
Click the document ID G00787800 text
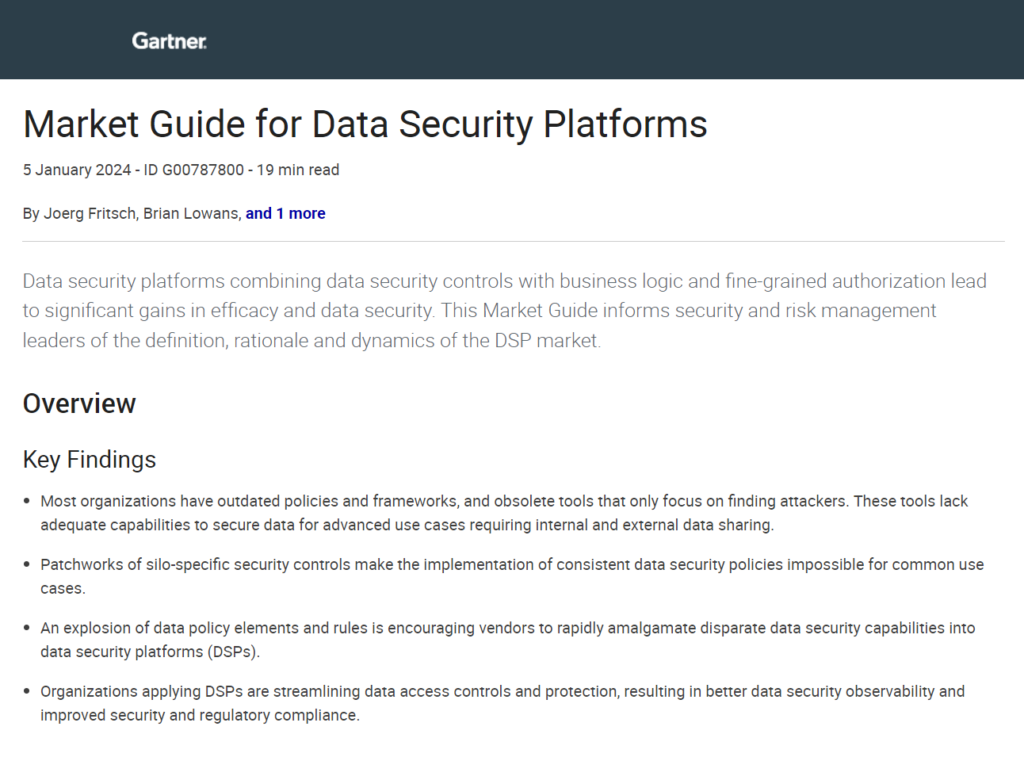pos(194,170)
